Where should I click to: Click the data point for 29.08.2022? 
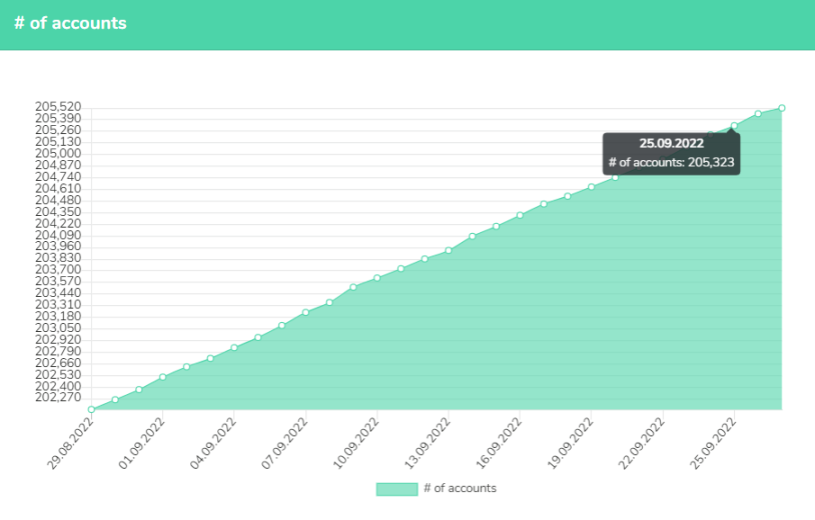coord(91,409)
